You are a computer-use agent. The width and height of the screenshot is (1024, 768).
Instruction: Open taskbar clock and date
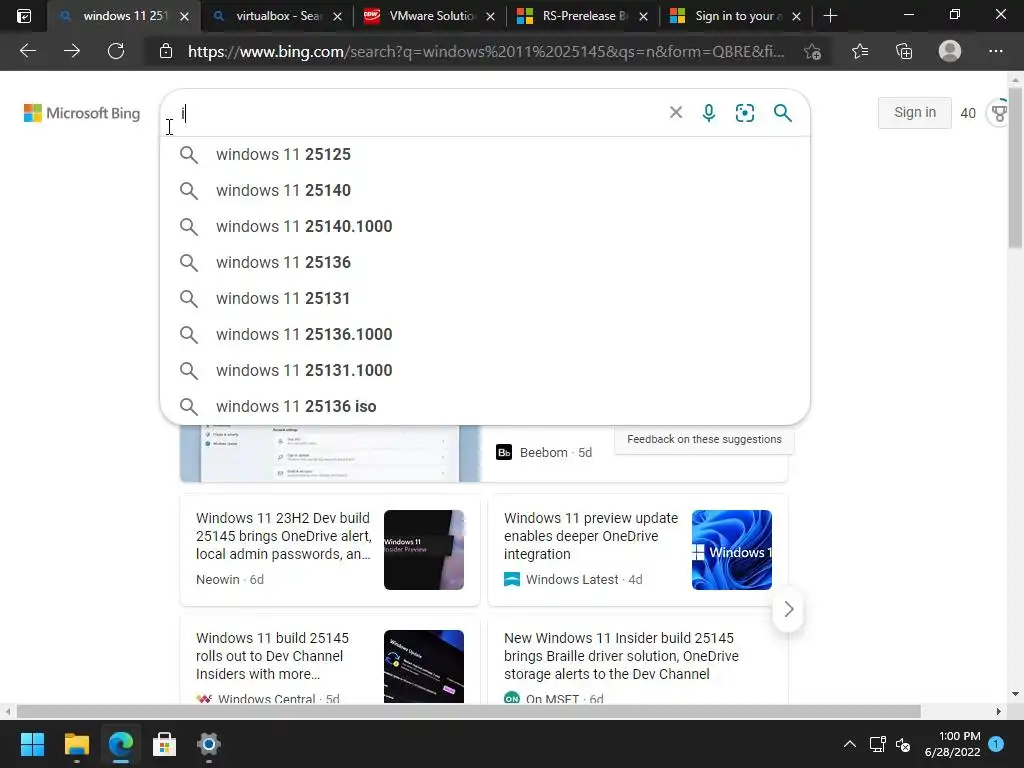pyautogui.click(x=952, y=744)
